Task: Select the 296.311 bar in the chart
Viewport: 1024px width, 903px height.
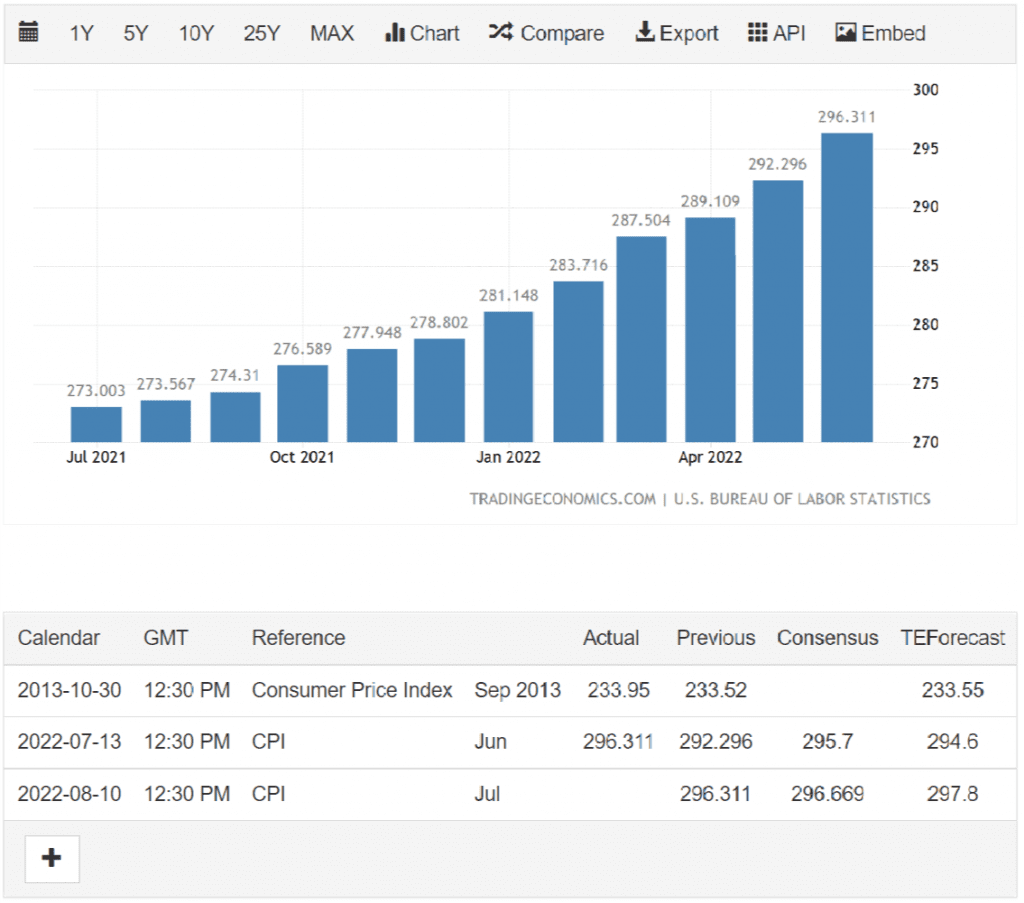Action: (846, 288)
